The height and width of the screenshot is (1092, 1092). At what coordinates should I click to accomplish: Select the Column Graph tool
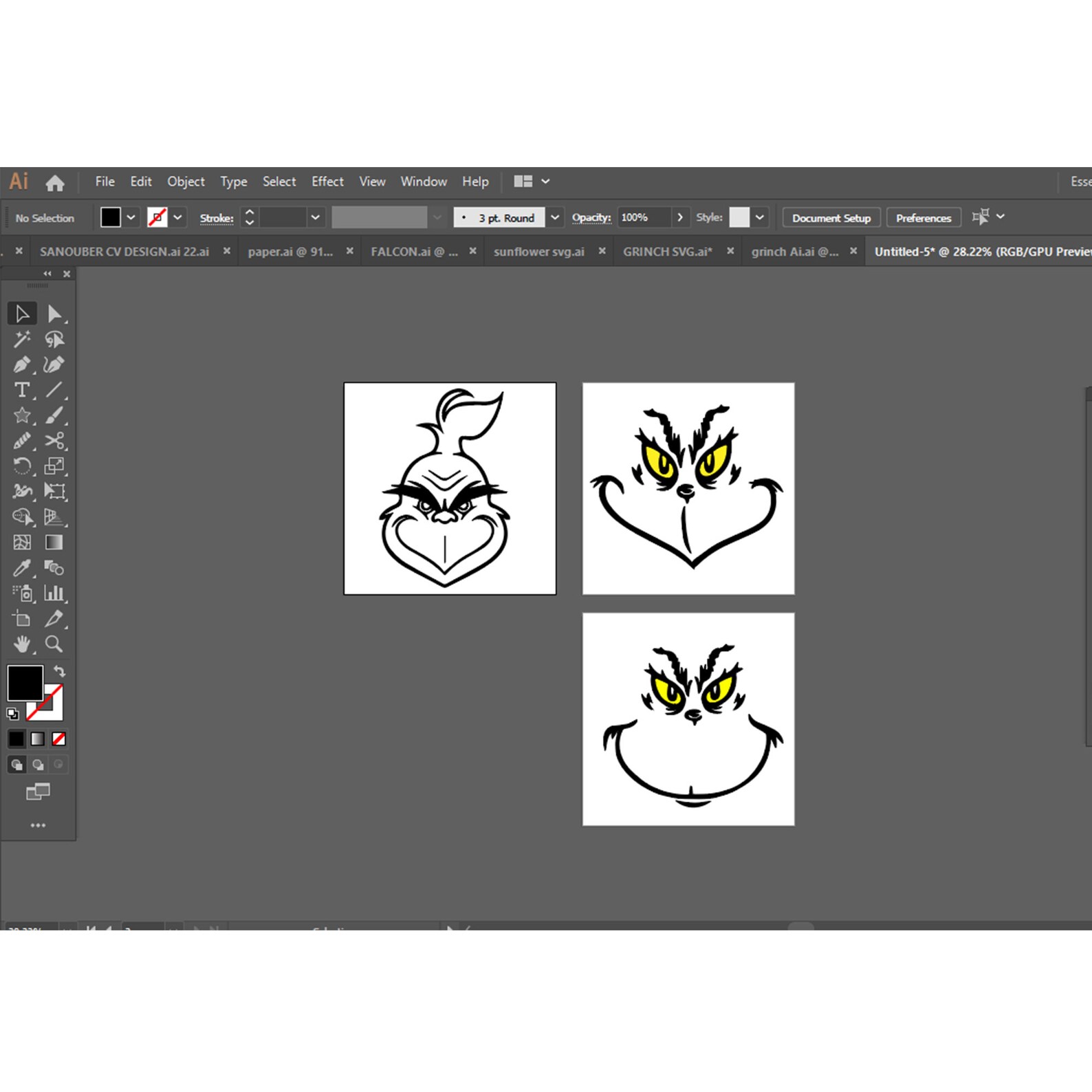(54, 593)
